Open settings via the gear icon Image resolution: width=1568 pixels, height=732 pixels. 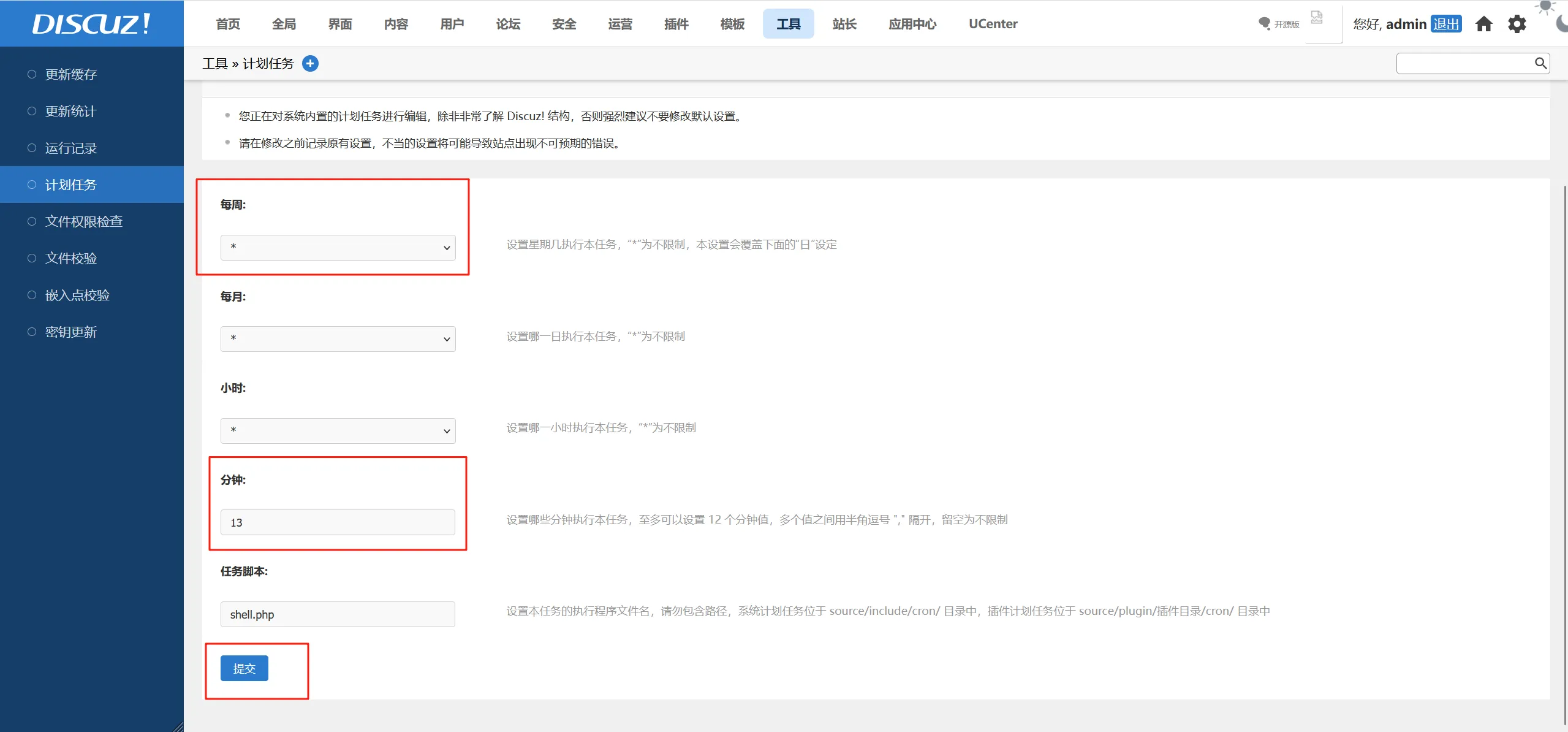click(x=1517, y=24)
